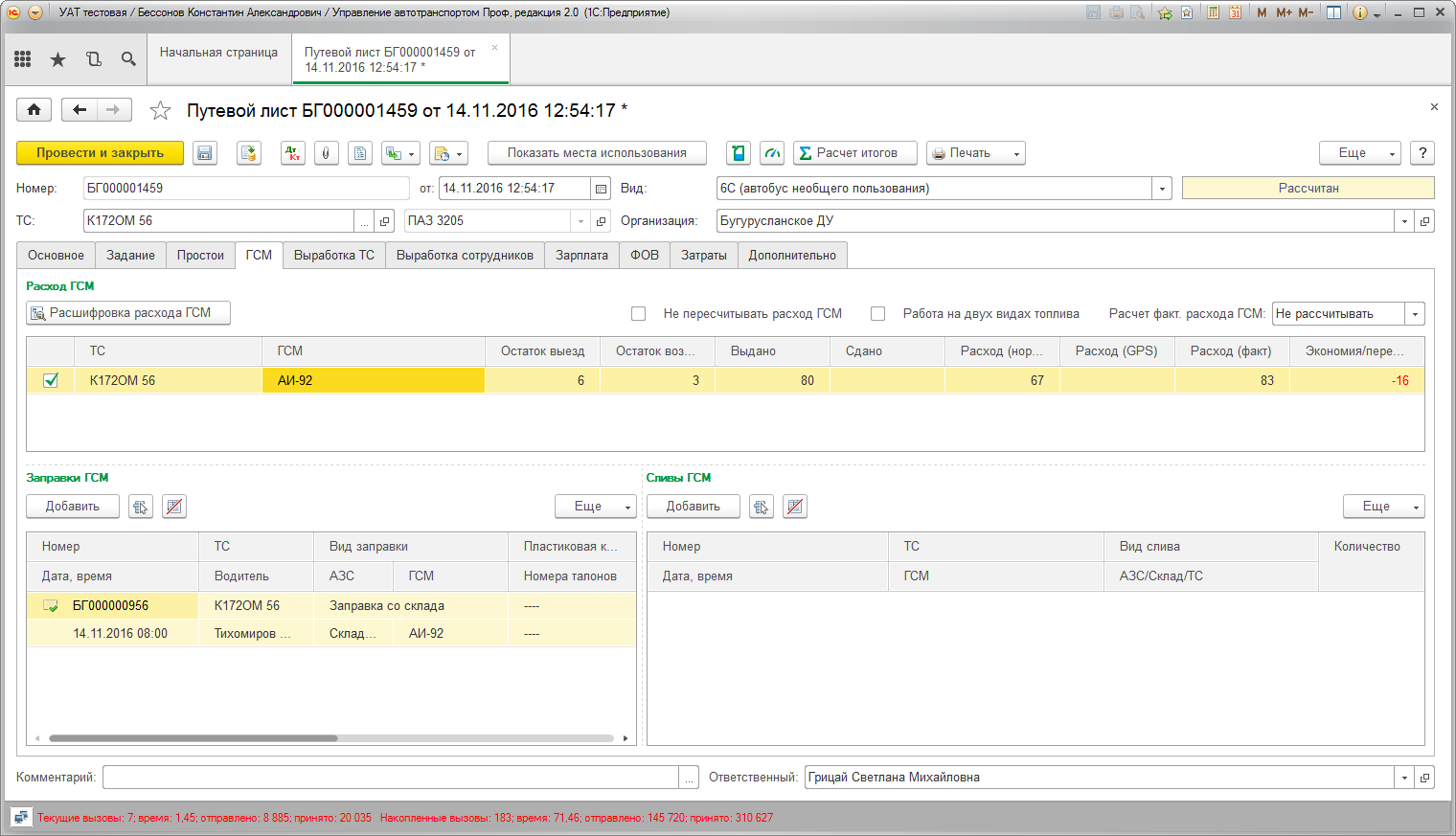Click the edit icon in Сливы ГСМ toolbar
The image size is (1456, 836).
pos(762,507)
